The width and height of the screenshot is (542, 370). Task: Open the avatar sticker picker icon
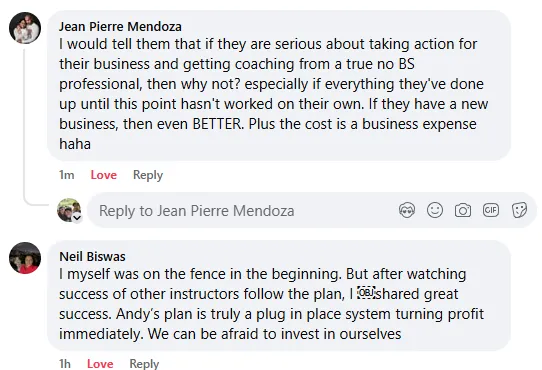tap(407, 210)
